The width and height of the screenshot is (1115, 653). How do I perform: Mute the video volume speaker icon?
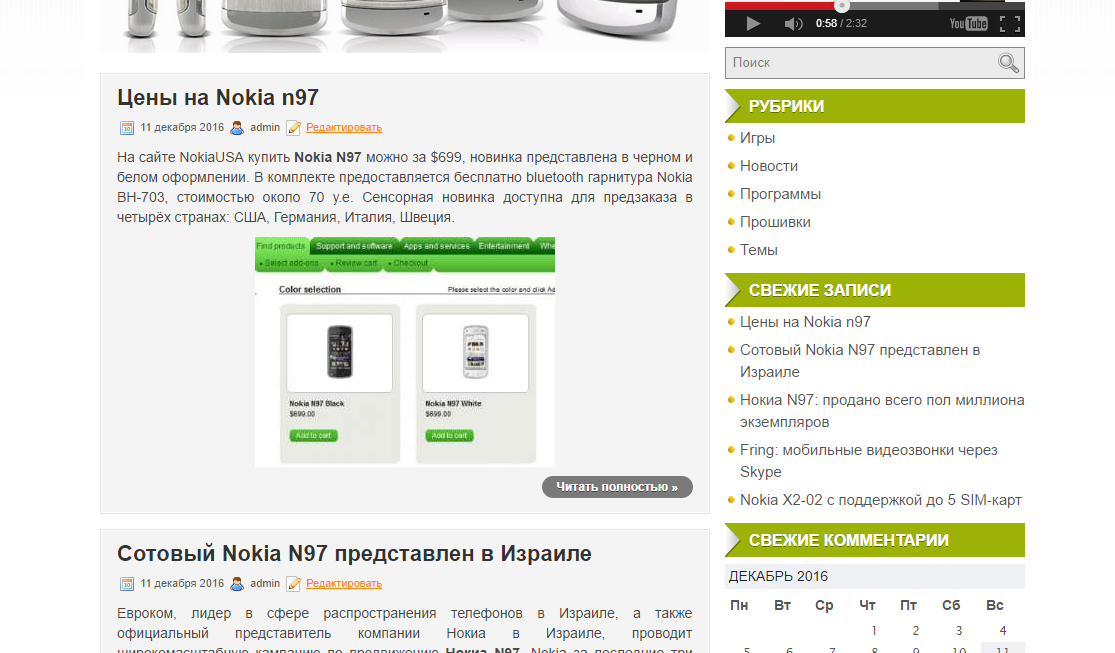tap(793, 24)
